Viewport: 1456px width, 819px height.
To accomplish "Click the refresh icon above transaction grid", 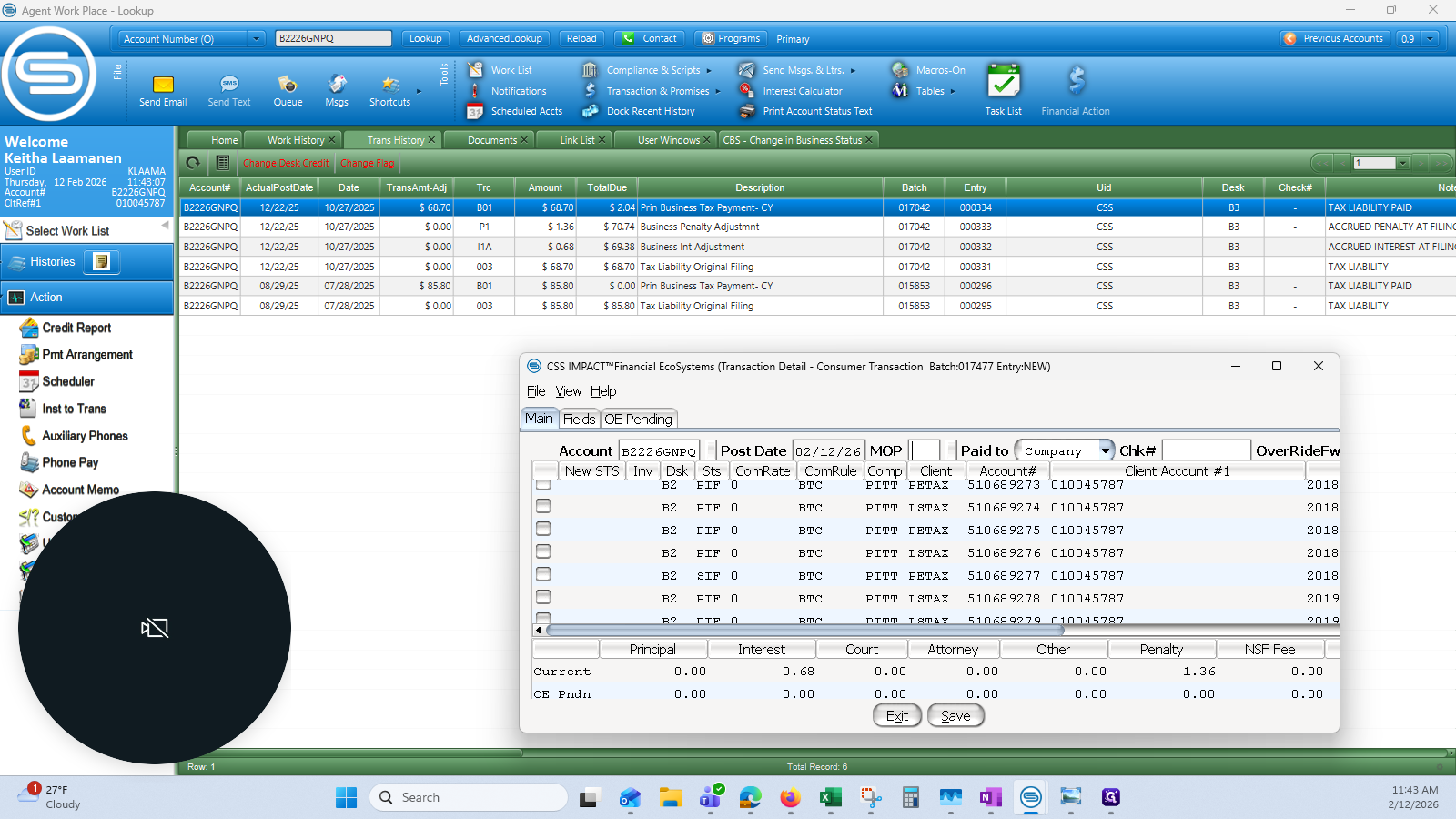I will tap(193, 163).
